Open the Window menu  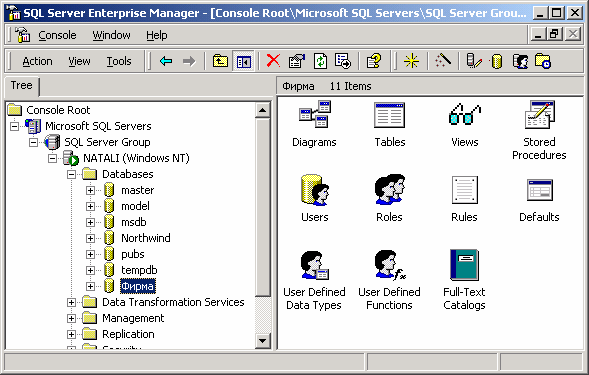(111, 35)
